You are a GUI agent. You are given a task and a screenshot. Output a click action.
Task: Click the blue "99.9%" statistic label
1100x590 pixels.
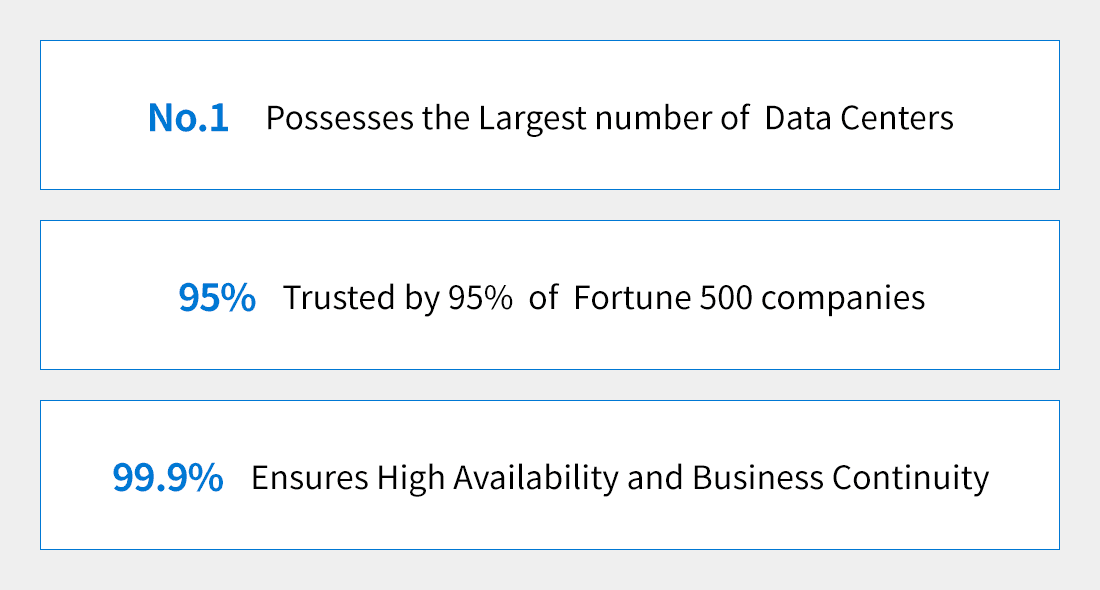(168, 478)
